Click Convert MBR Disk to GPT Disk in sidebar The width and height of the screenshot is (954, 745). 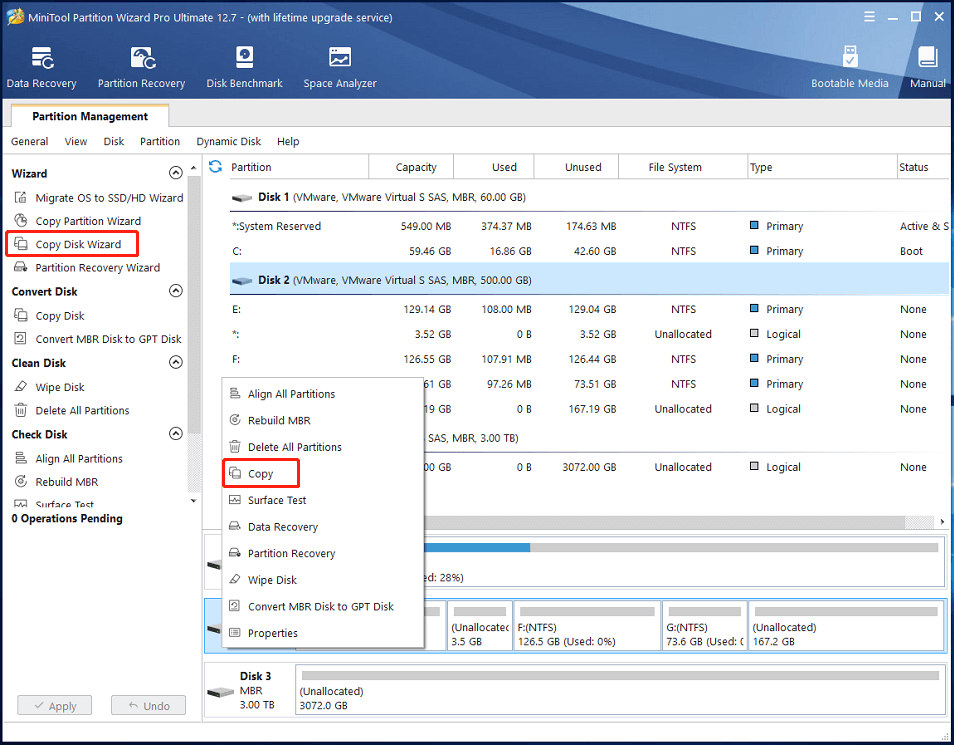(98, 339)
